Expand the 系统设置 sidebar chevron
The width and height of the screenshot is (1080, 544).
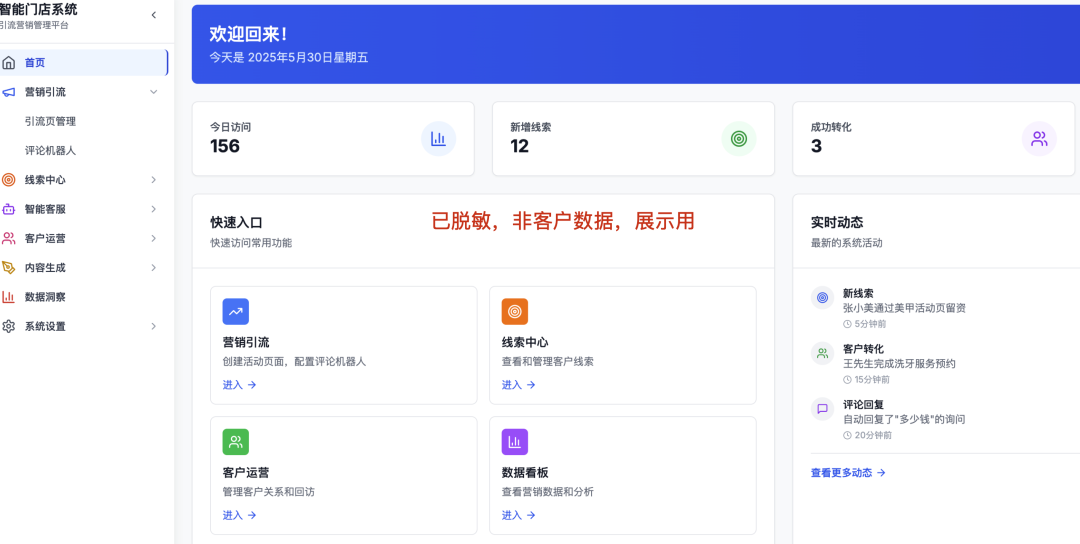click(154, 326)
